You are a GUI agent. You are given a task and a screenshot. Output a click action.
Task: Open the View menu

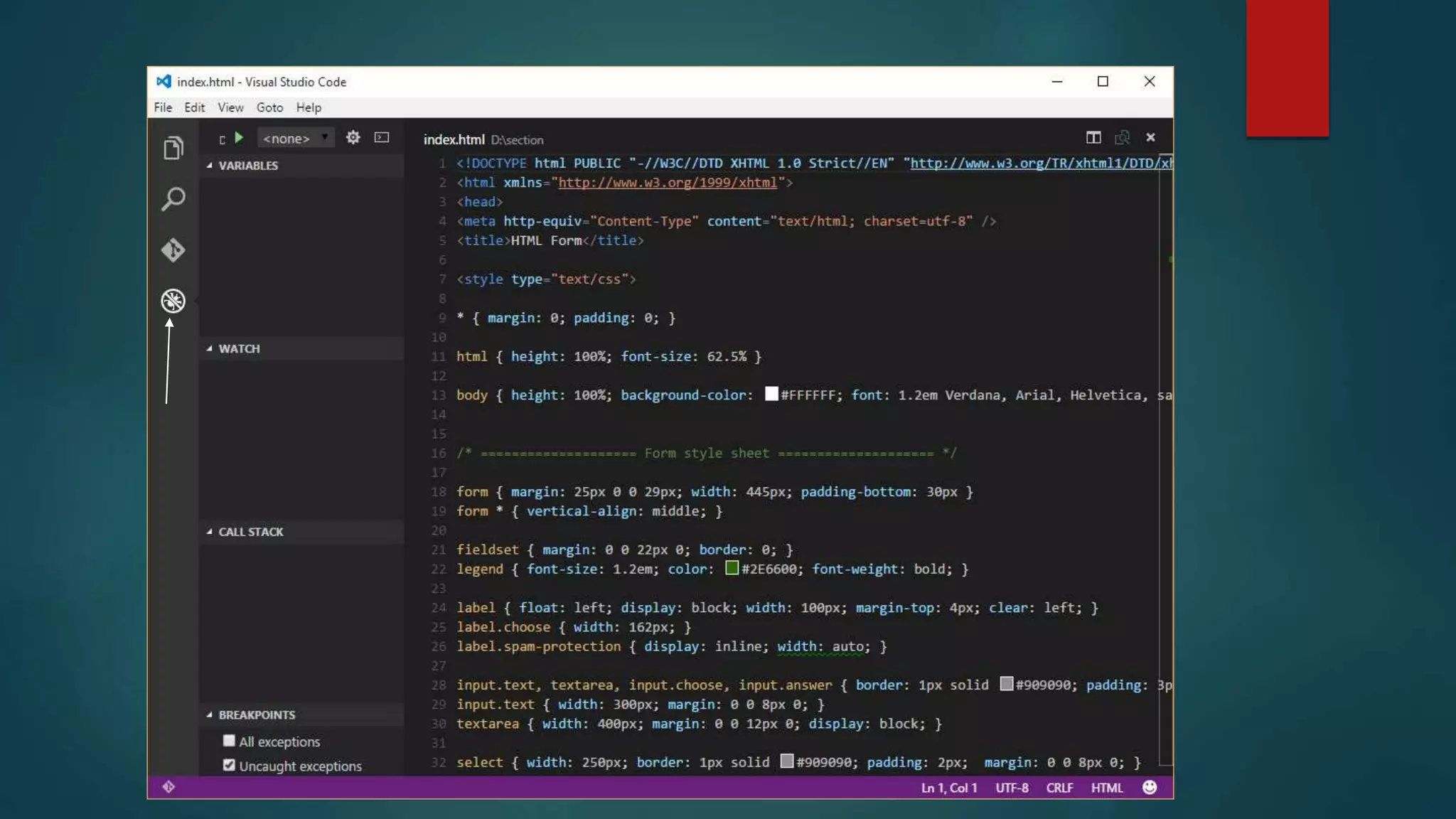pyautogui.click(x=230, y=107)
